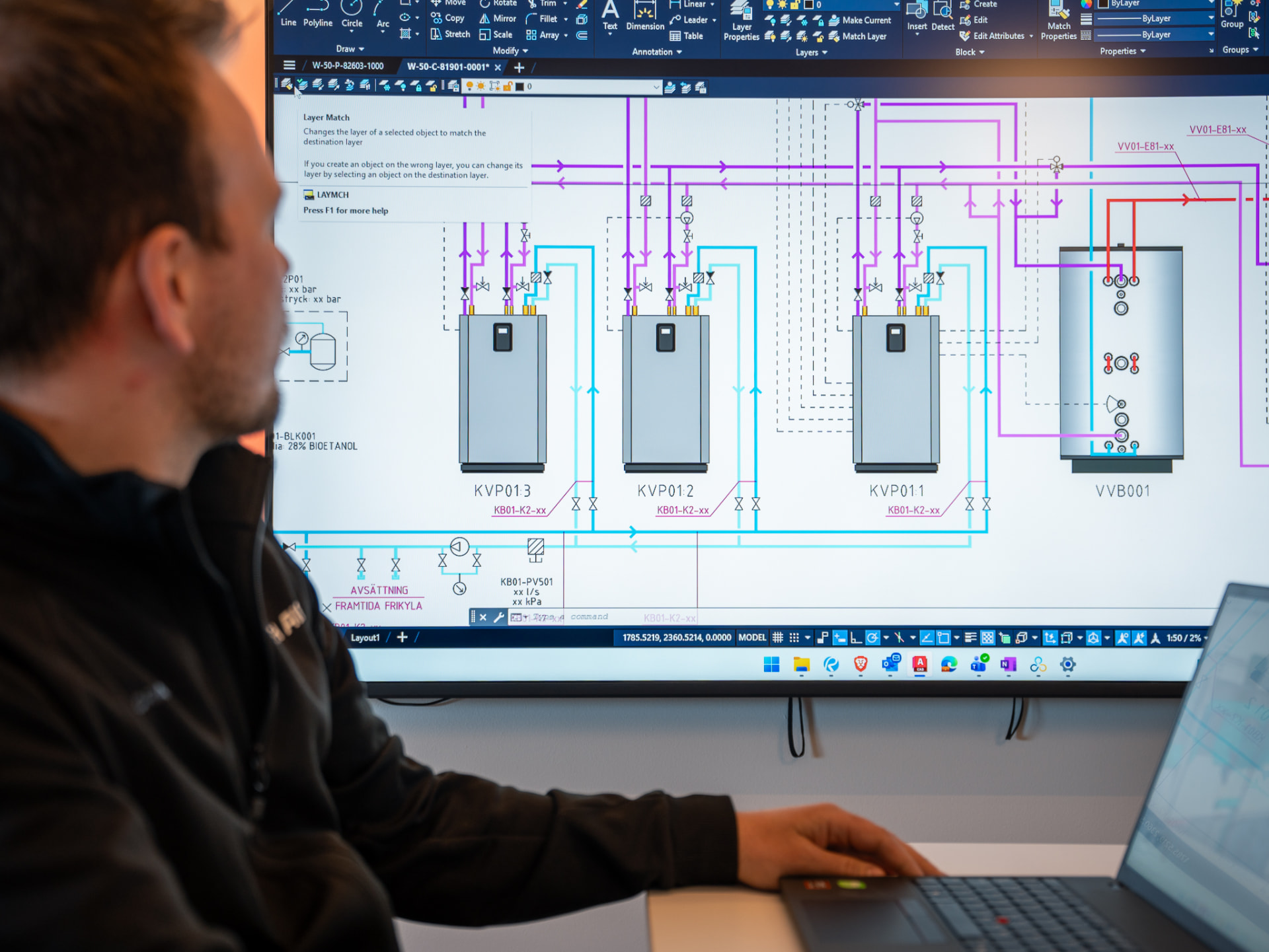Viewport: 1269px width, 952px height.
Task: Toggle object snap tracking in status bar
Action: [927, 638]
